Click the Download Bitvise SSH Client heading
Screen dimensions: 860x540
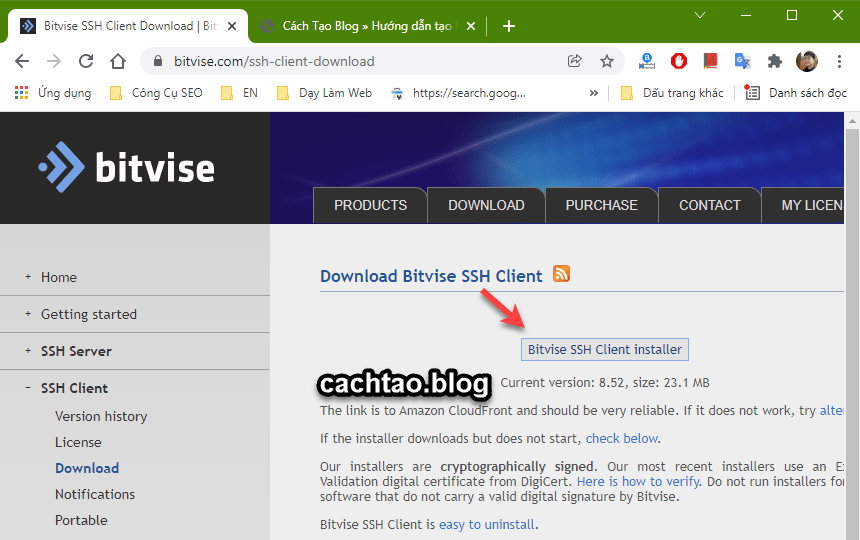pyautogui.click(x=431, y=276)
